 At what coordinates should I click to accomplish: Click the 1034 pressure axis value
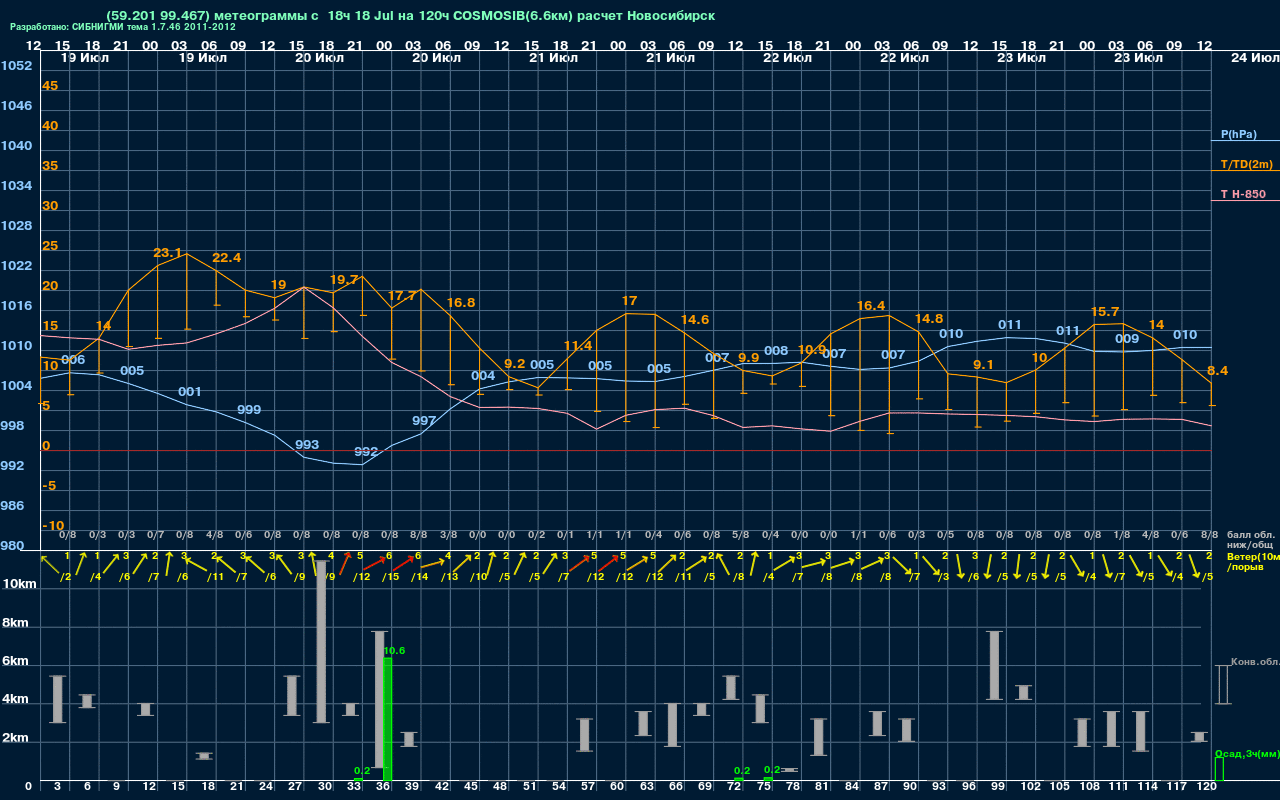pyautogui.click(x=16, y=186)
